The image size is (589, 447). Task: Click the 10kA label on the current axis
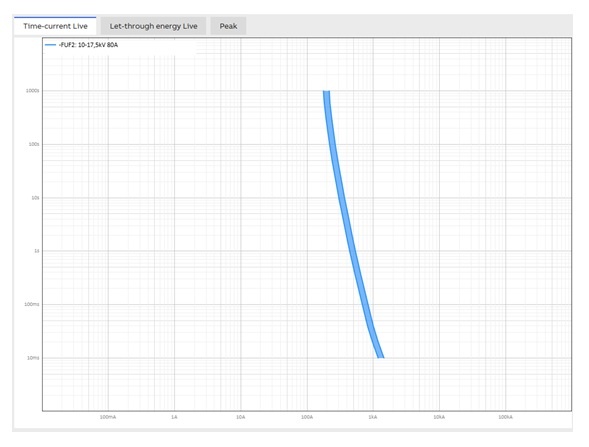439,417
